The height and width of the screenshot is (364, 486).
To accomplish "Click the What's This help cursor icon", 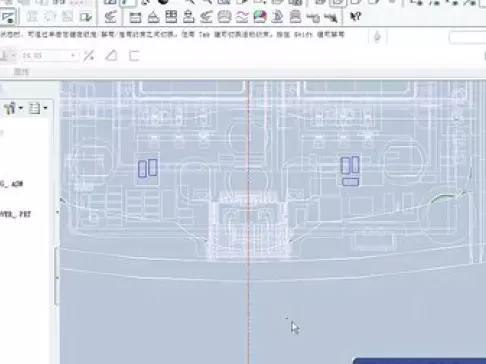I will [x=355, y=16].
